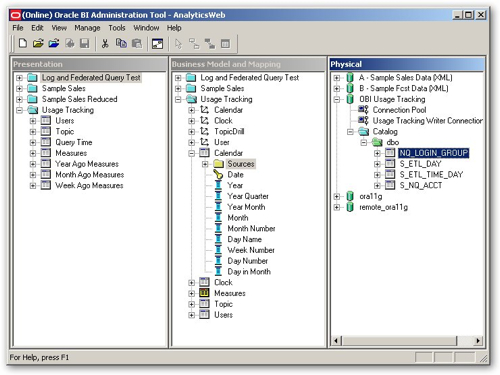Expand the Sample Sales presentation catalog
The image size is (500, 375).
pos(19,89)
